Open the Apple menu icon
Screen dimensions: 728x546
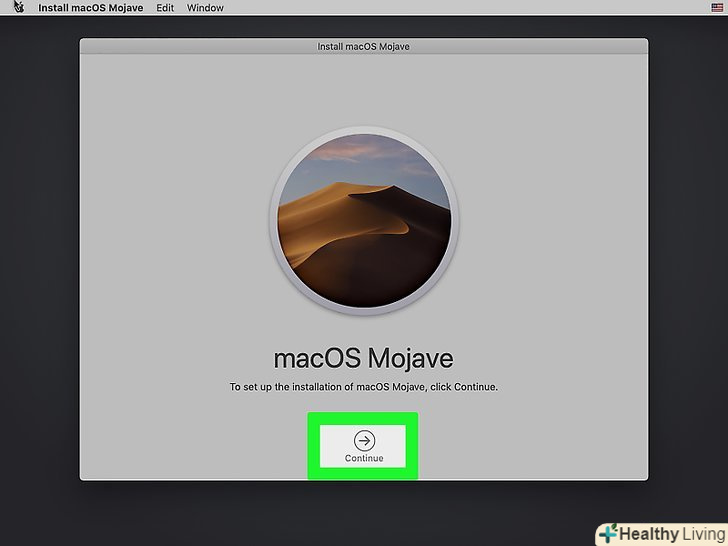(18, 7)
